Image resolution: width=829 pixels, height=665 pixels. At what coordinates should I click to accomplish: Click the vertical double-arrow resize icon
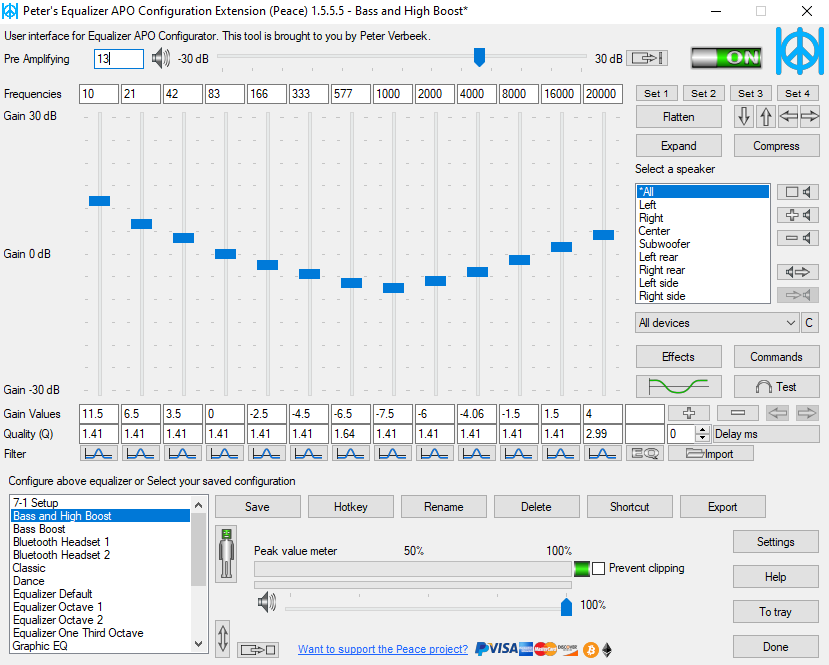223,638
